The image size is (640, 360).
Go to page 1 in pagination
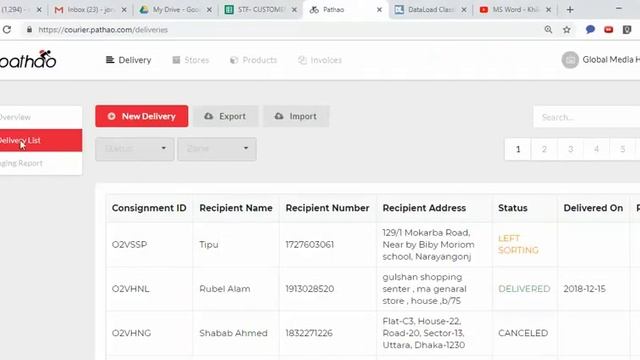click(518, 149)
